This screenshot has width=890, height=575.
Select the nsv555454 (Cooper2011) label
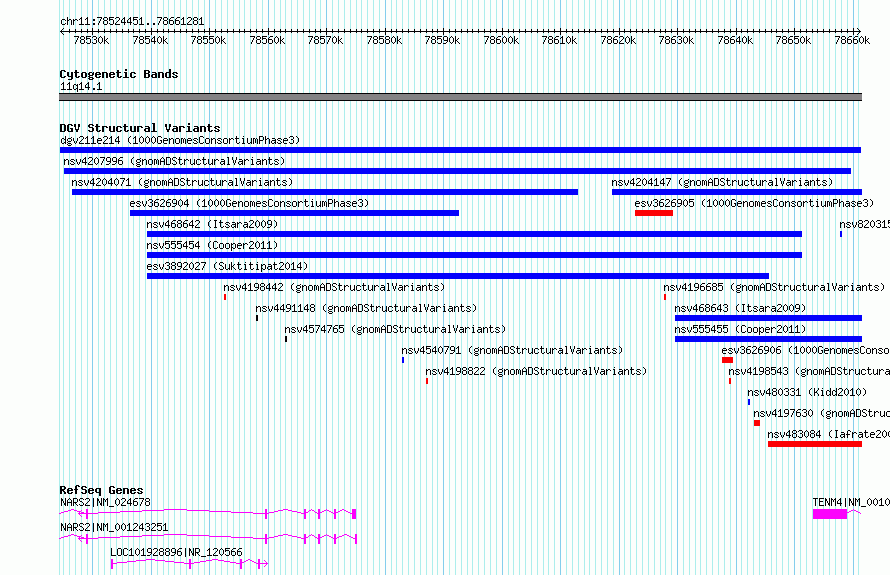[212, 245]
